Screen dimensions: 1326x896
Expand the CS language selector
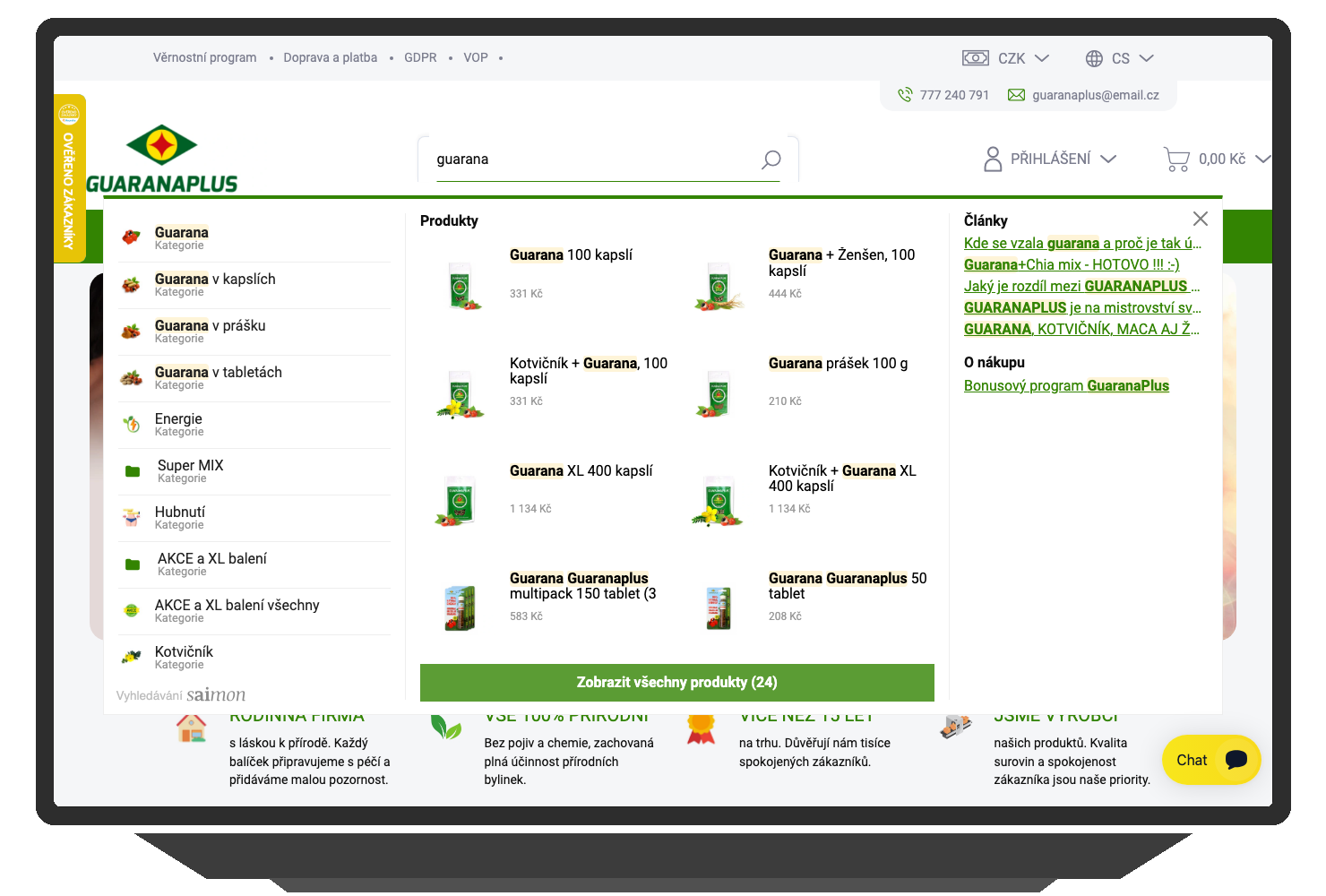pos(1119,58)
